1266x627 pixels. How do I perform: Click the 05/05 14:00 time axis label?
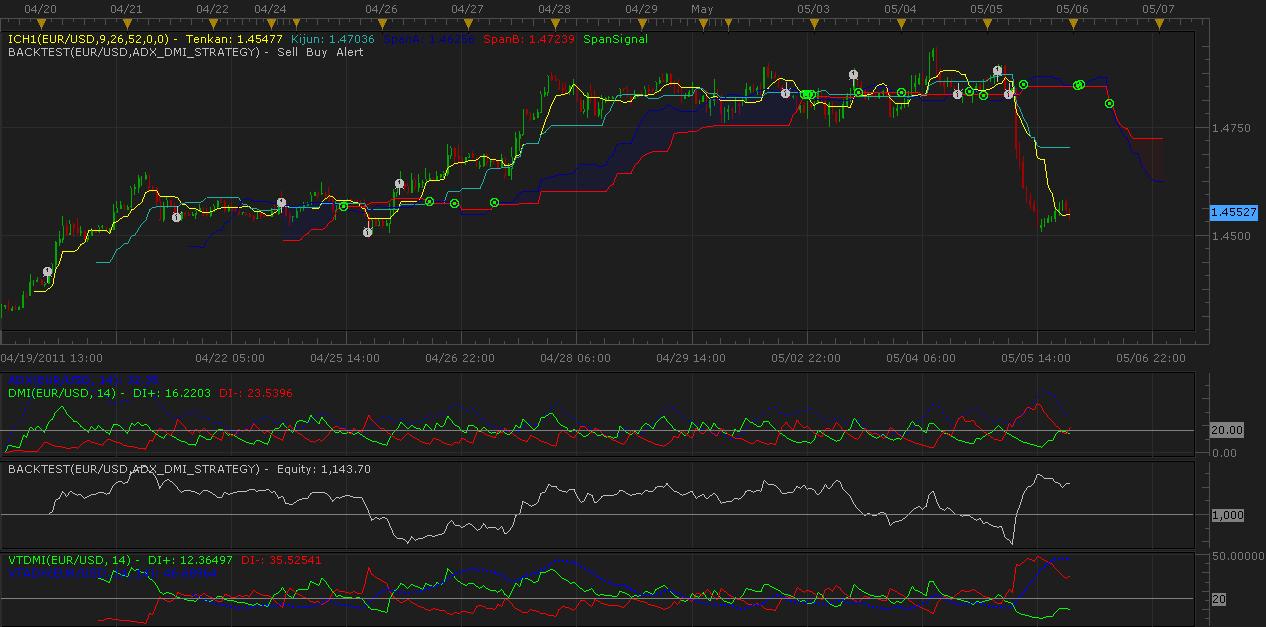pyautogui.click(x=1036, y=357)
